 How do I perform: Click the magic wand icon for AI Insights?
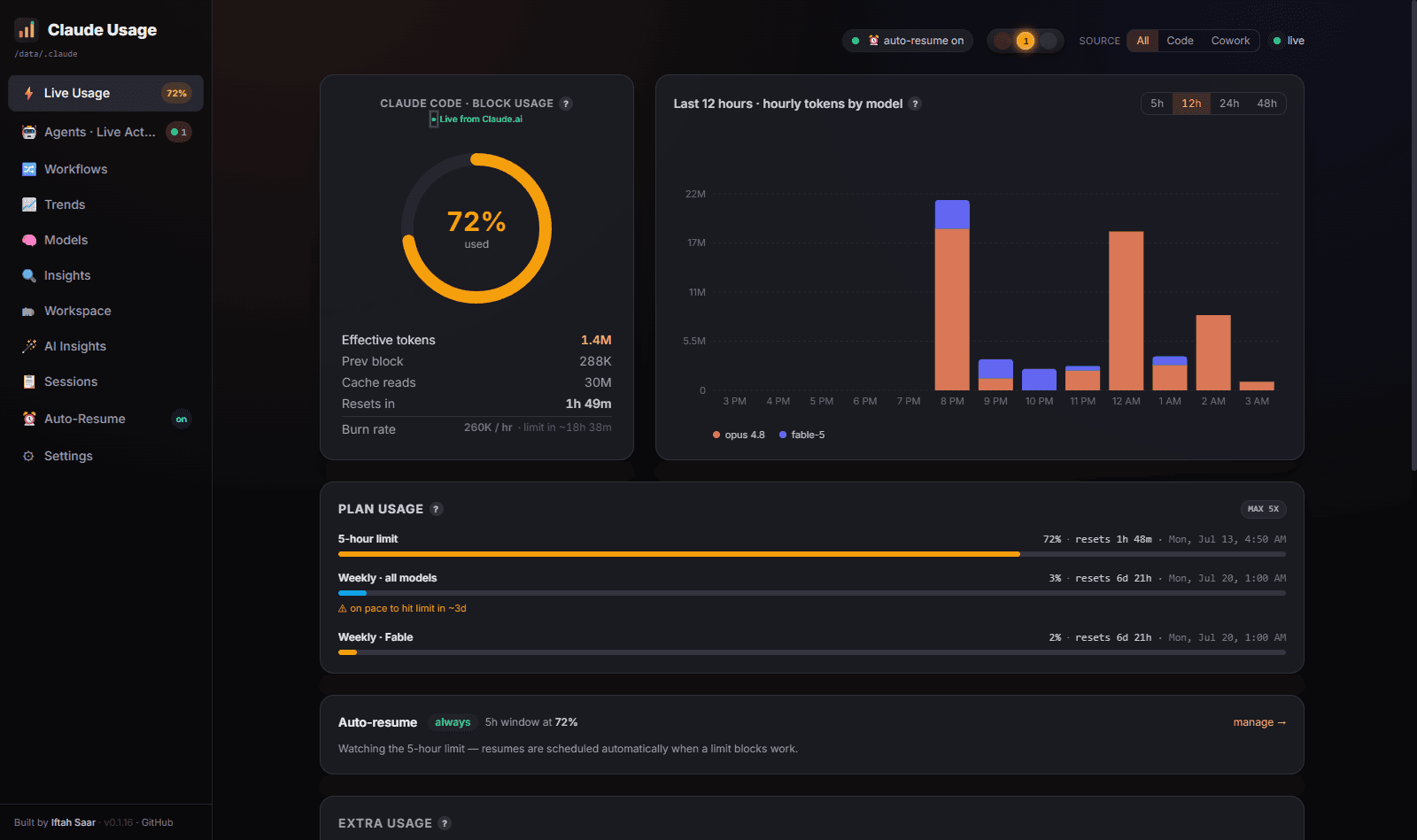[x=29, y=346]
